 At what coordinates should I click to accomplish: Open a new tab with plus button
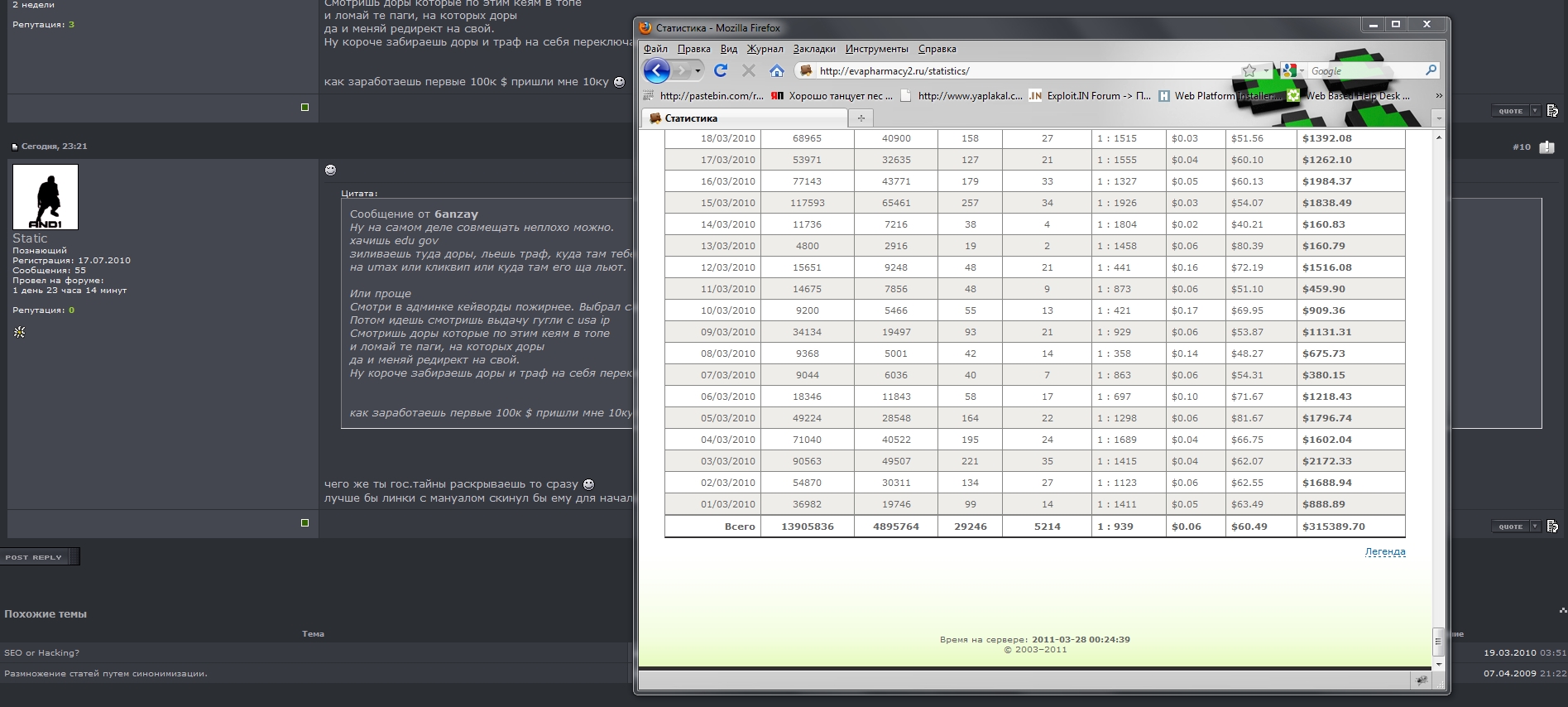pyautogui.click(x=861, y=118)
